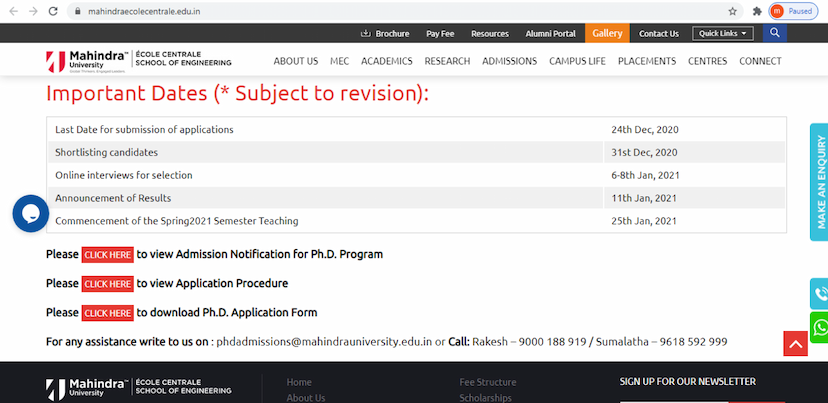
Task: Open the CAMPUS LIFE menu
Action: click(577, 61)
